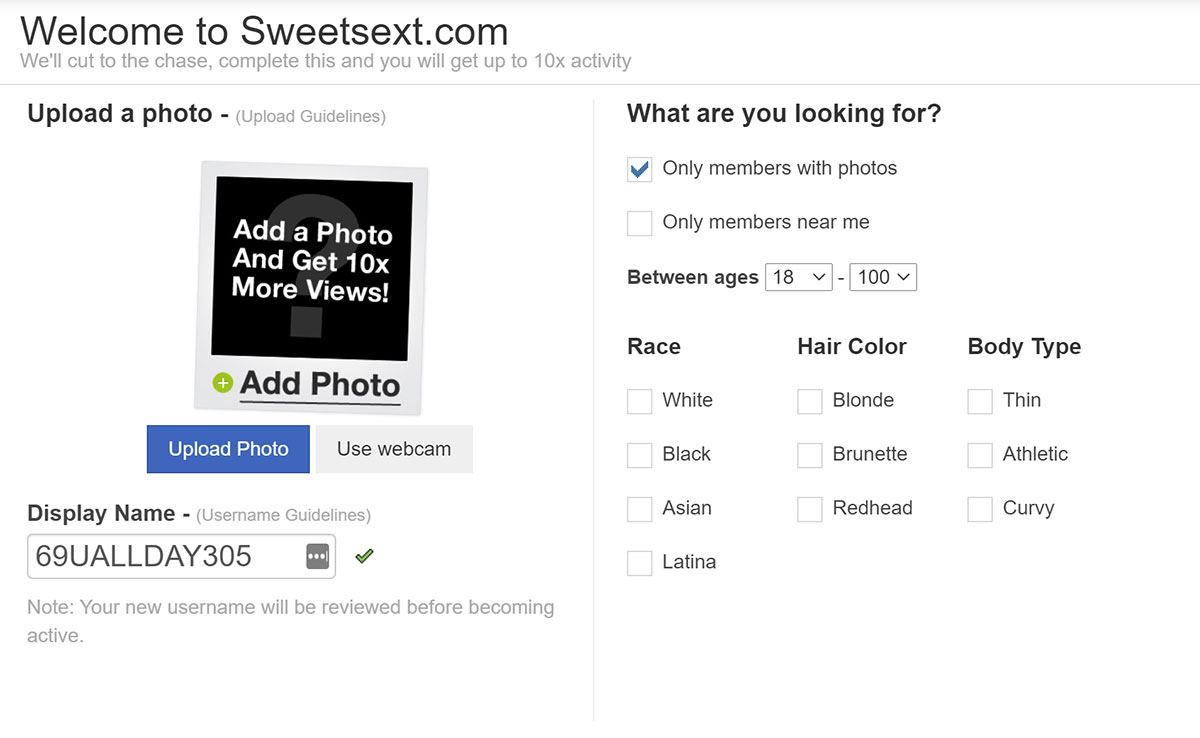Screen dimensions: 1200x738
Task: Enable the Latina checkbox
Action: point(639,563)
